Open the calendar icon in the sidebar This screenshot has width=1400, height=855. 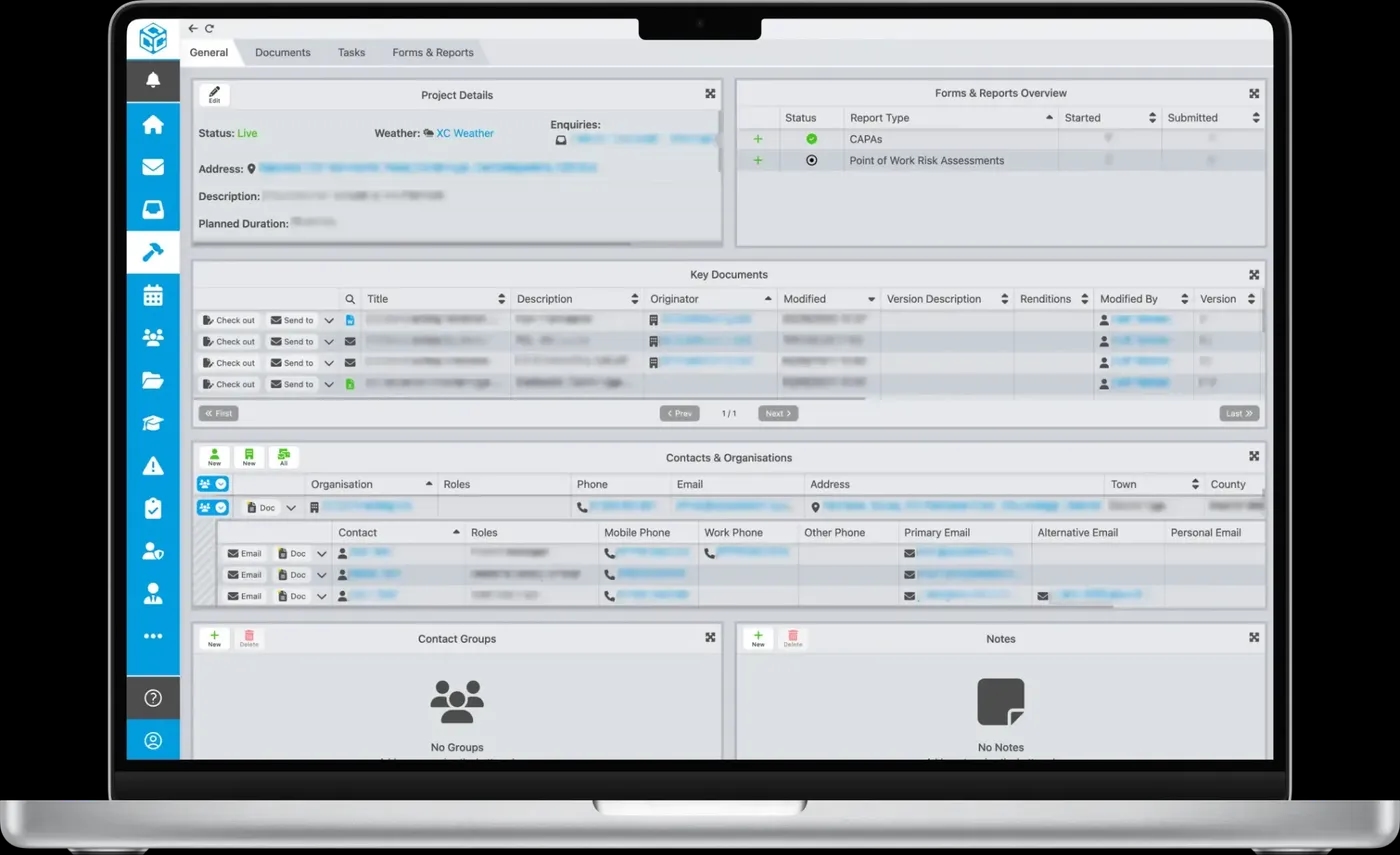[153, 295]
